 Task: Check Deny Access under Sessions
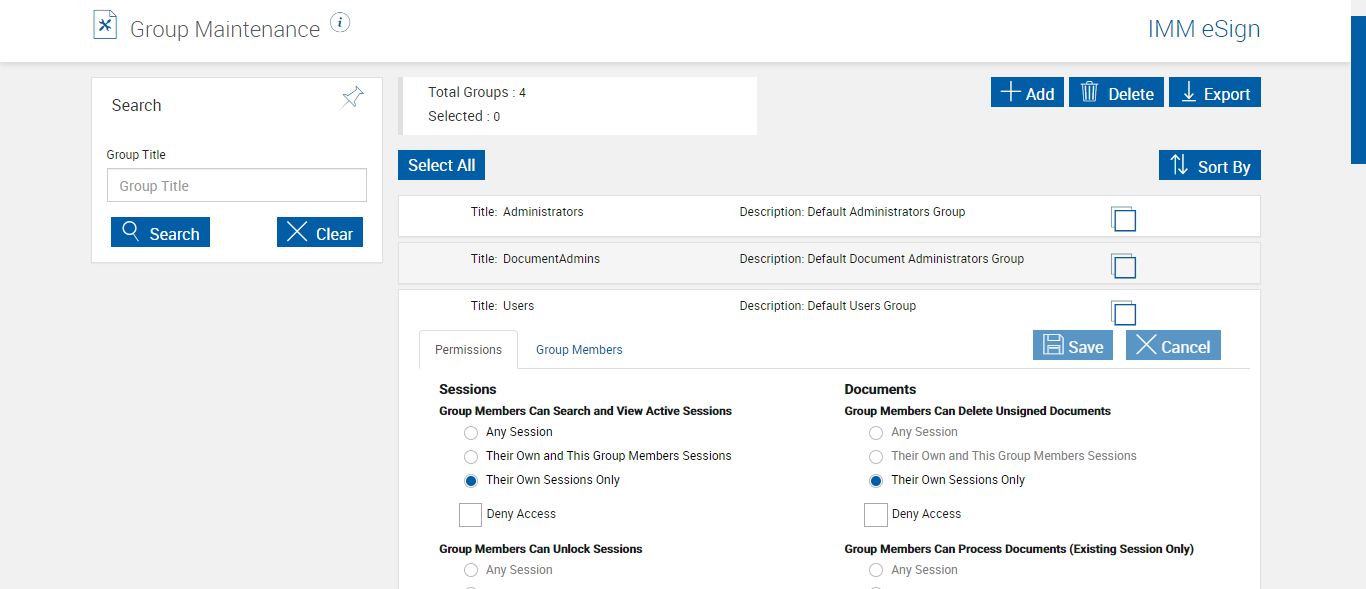coord(470,515)
